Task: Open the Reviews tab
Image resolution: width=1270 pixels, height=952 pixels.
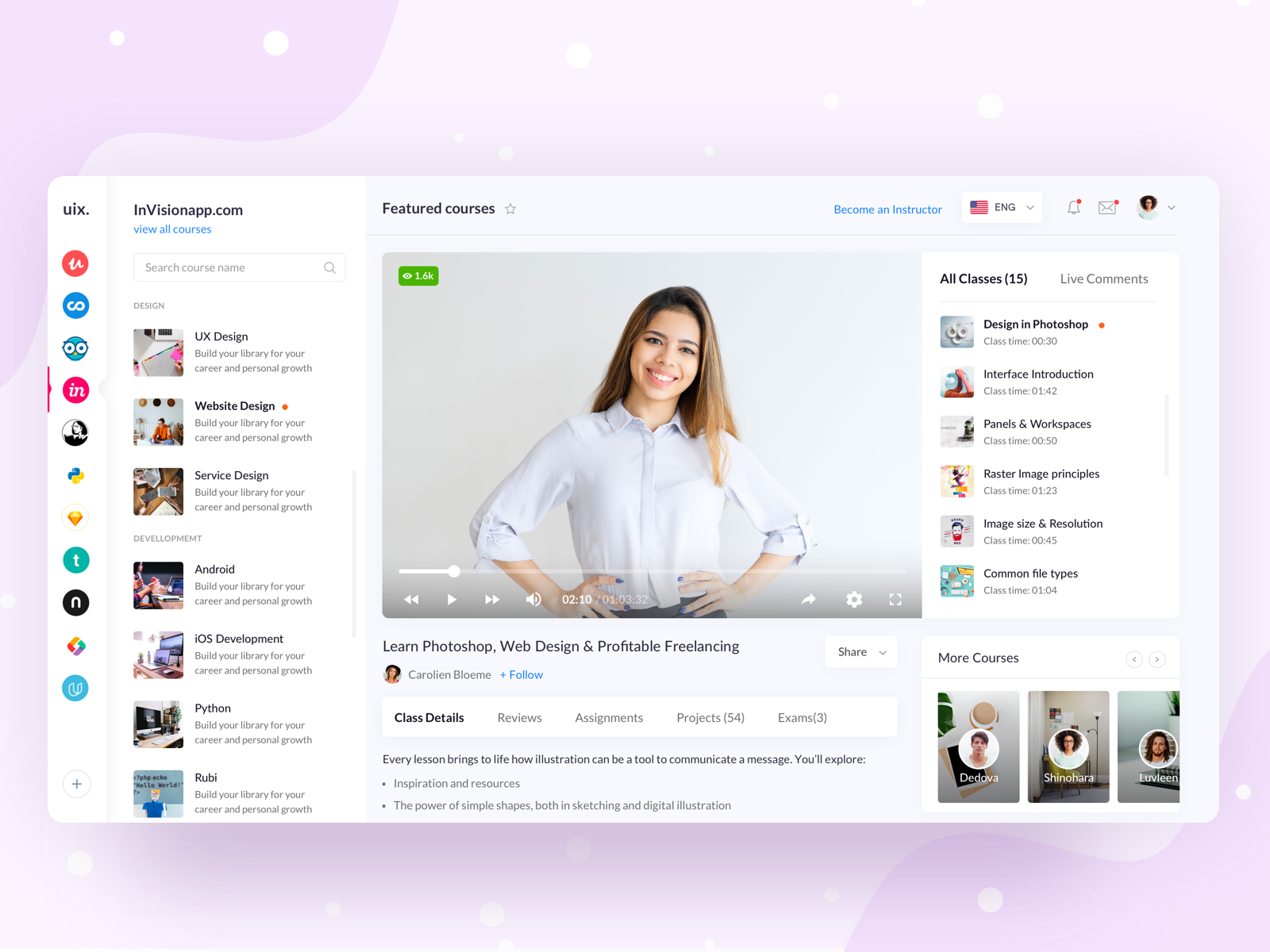Action: coord(520,717)
